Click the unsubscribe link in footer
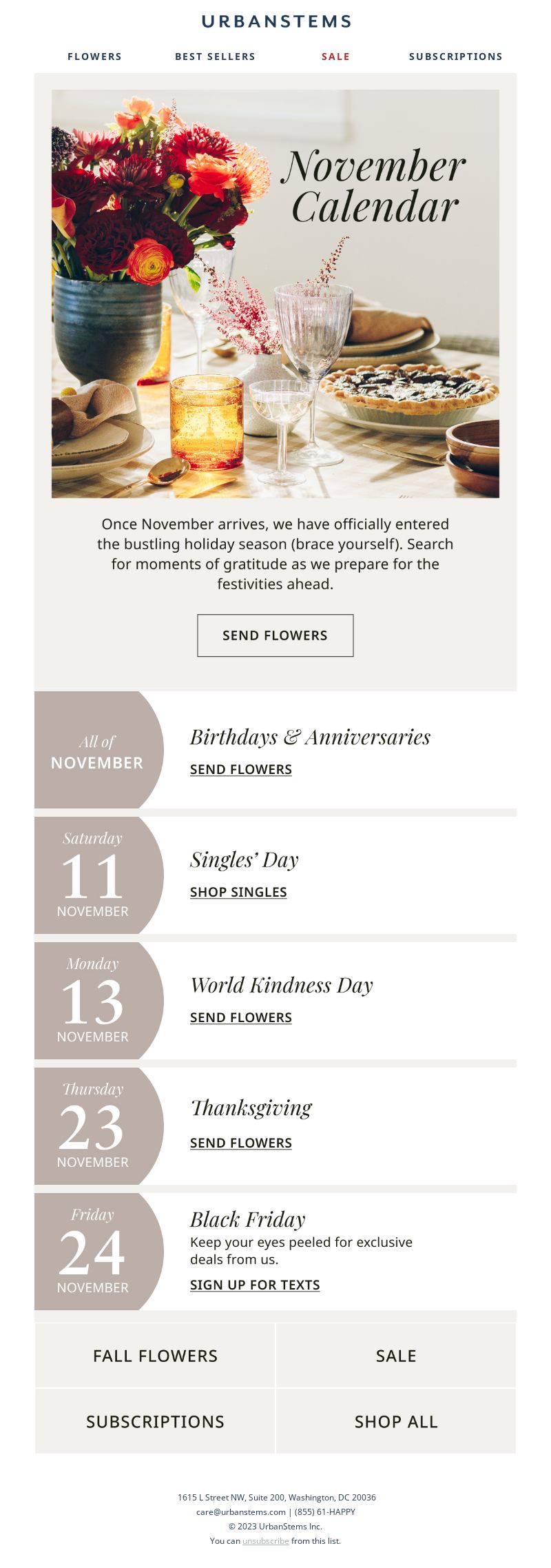This screenshot has width=551, height=1568. (x=266, y=1540)
